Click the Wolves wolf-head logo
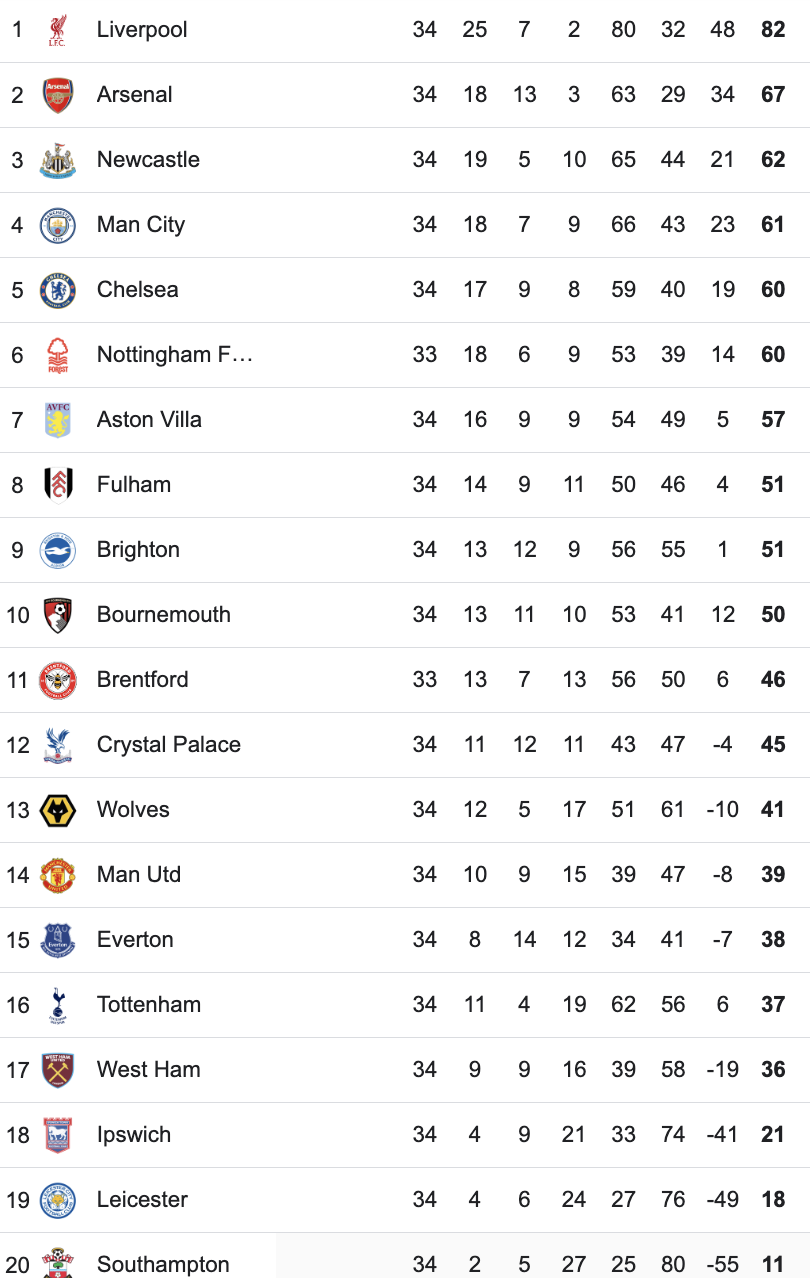This screenshot has width=810, height=1278. coord(58,810)
